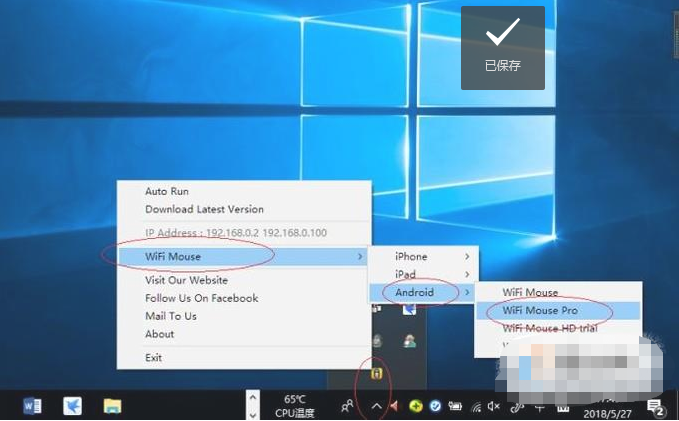Screen dimensions: 679x421
Task: Click Download Latest Version
Action: [x=204, y=209]
